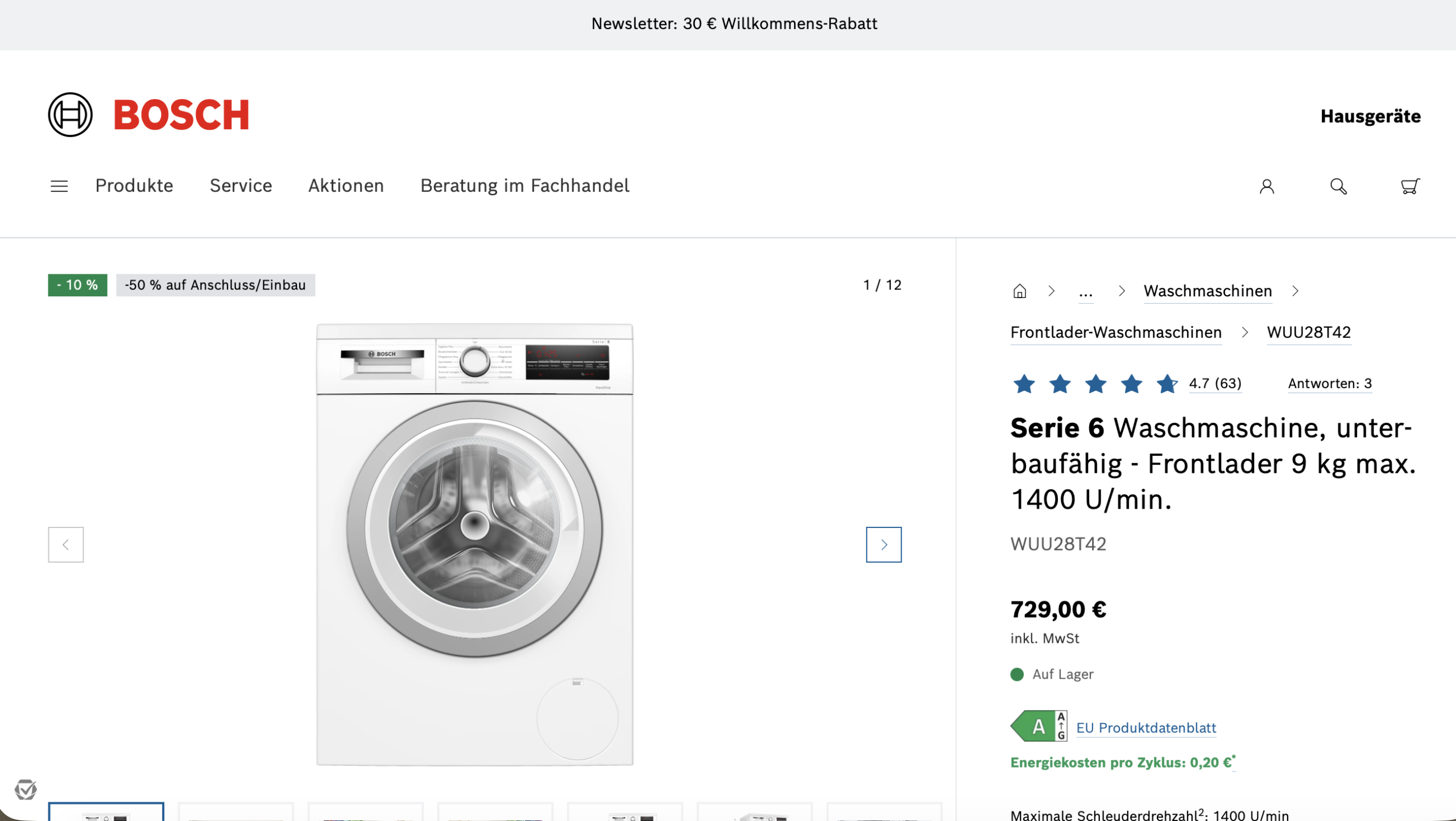Click the user account icon
Image resolution: width=1456 pixels, height=821 pixels.
click(1266, 186)
